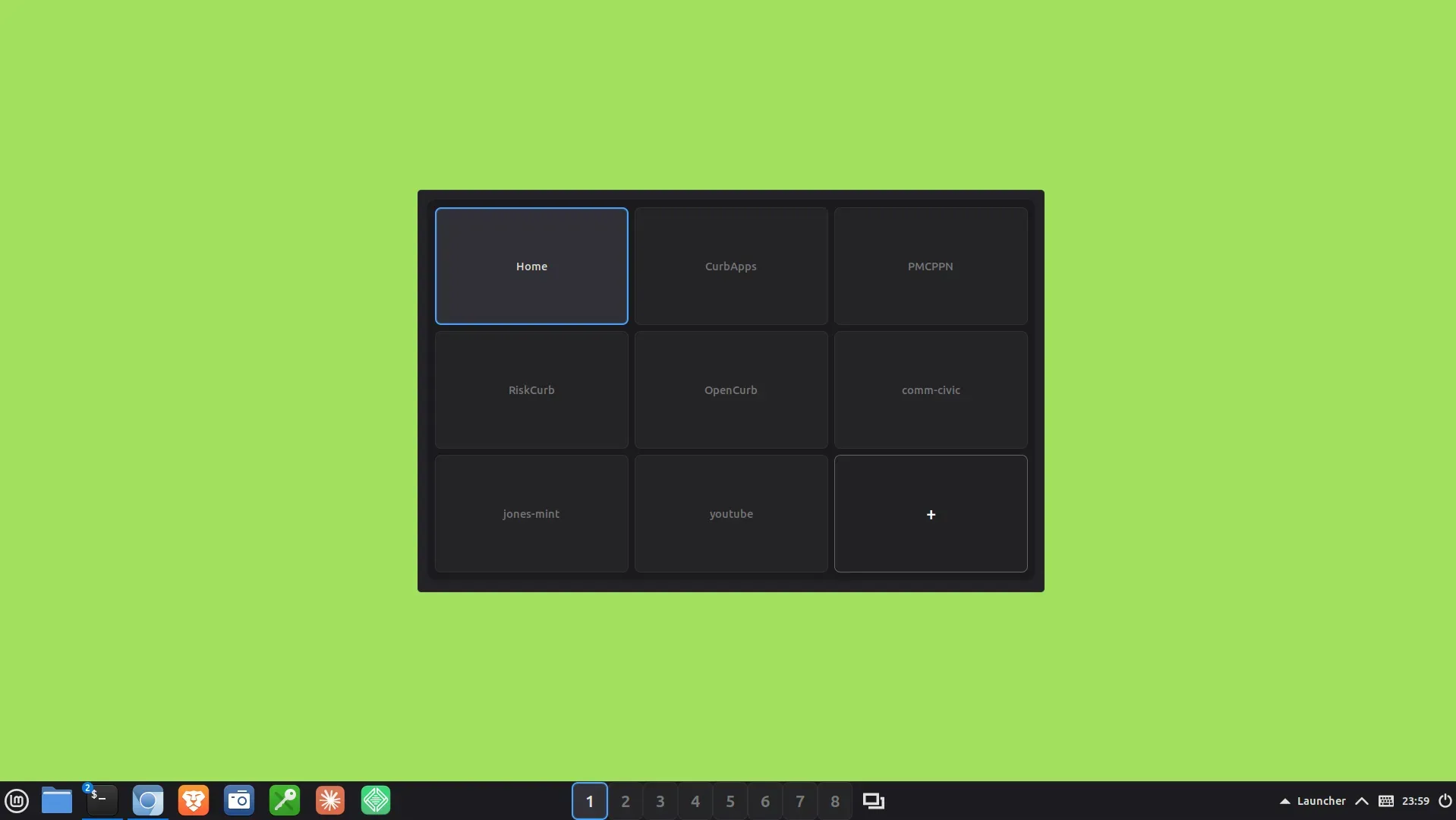Open the green key password manager
This screenshot has width=1456, height=820.
pyautogui.click(x=285, y=801)
